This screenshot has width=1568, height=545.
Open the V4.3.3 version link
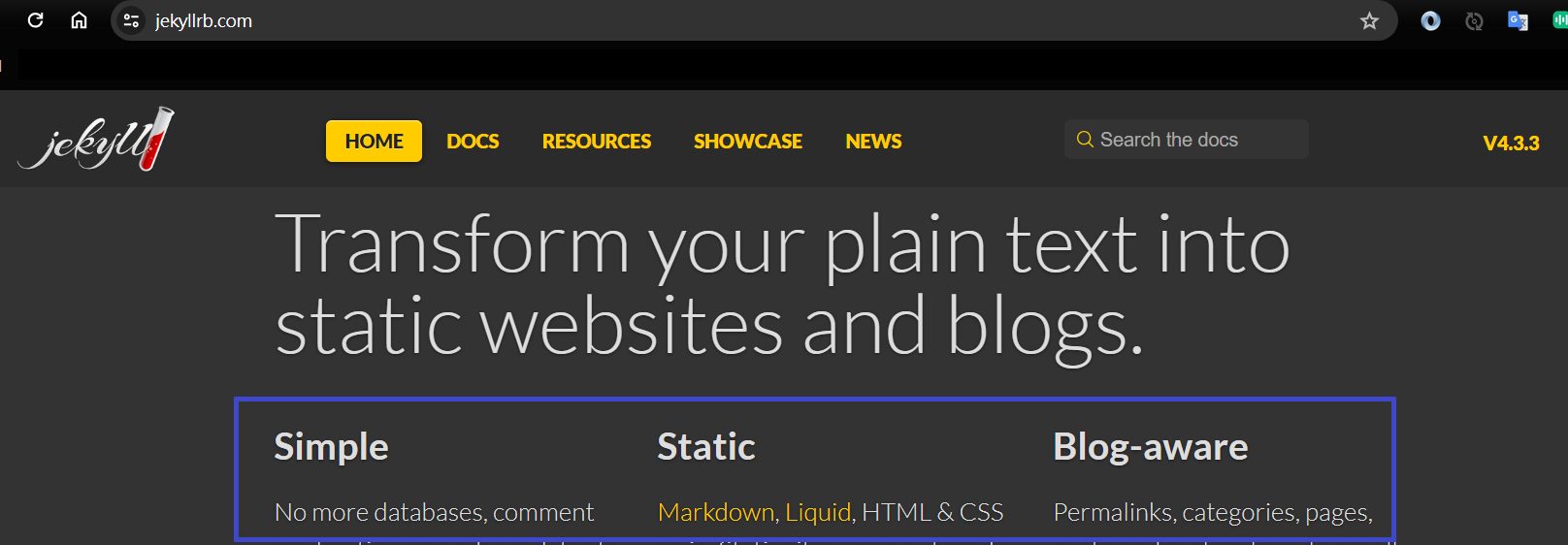pyautogui.click(x=1511, y=144)
